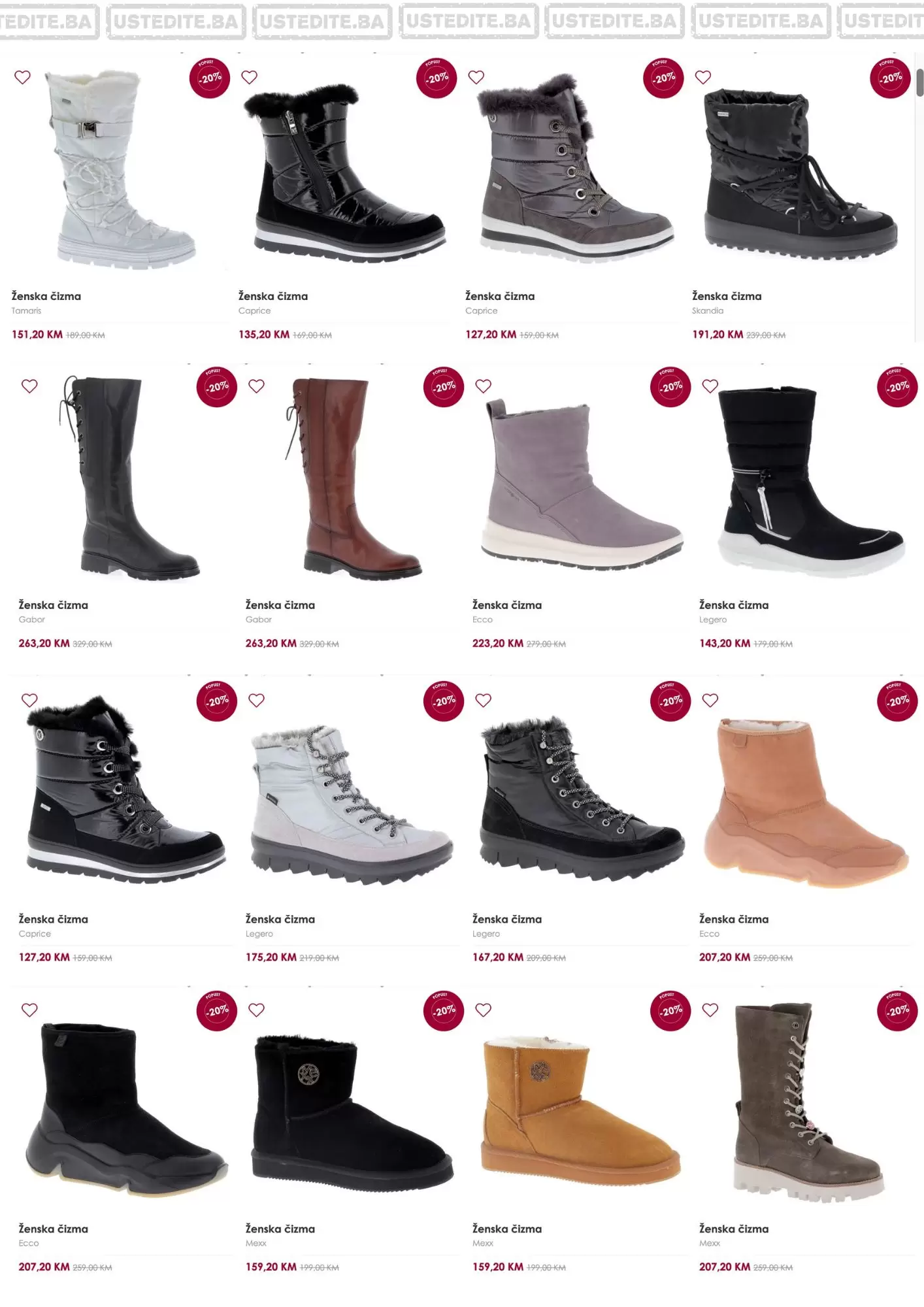Add tan Mexx ankle boot to wishlist
The image size is (924, 1307).
point(483,1010)
